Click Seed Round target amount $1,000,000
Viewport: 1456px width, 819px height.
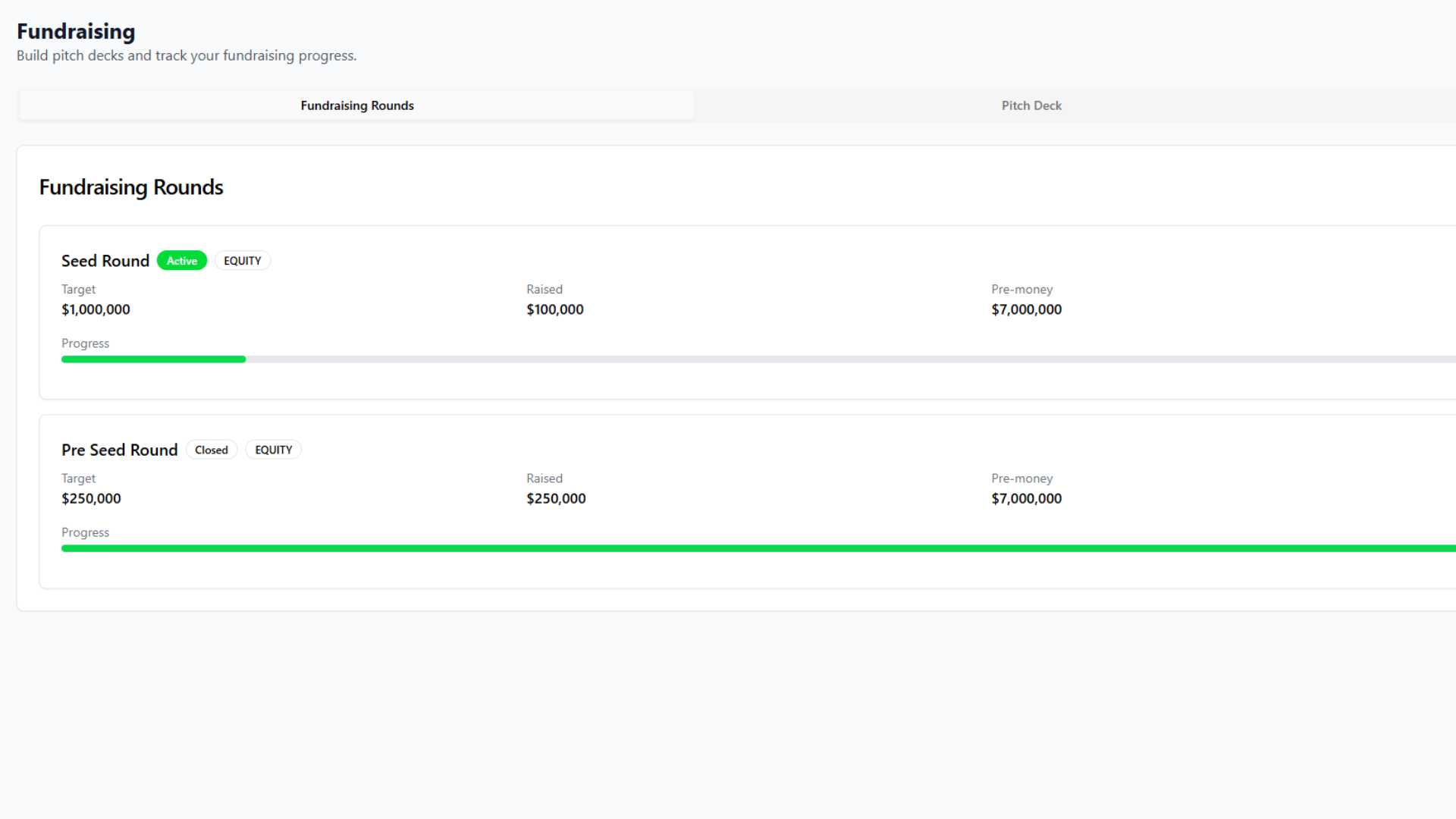[96, 309]
